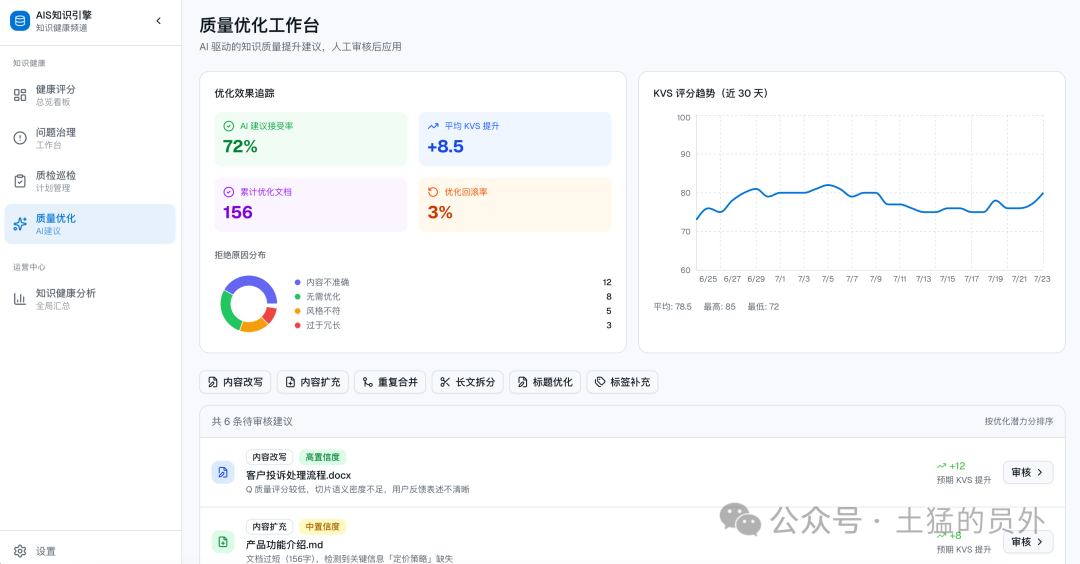1080x564 pixels.
Task: Click the 156 optimized documents value
Action: click(x=238, y=212)
